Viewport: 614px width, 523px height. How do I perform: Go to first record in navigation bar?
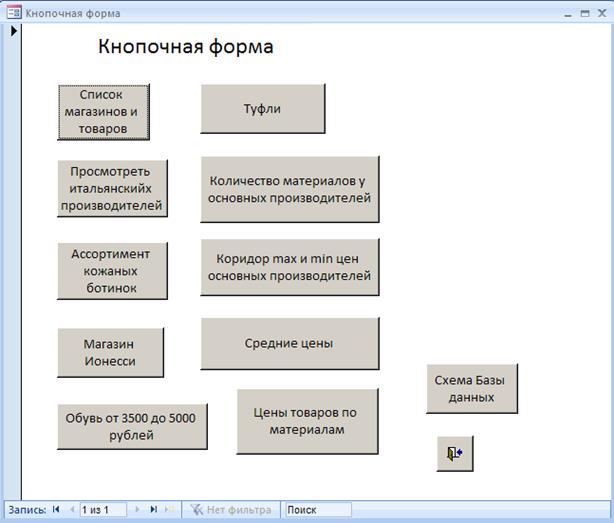[57, 510]
